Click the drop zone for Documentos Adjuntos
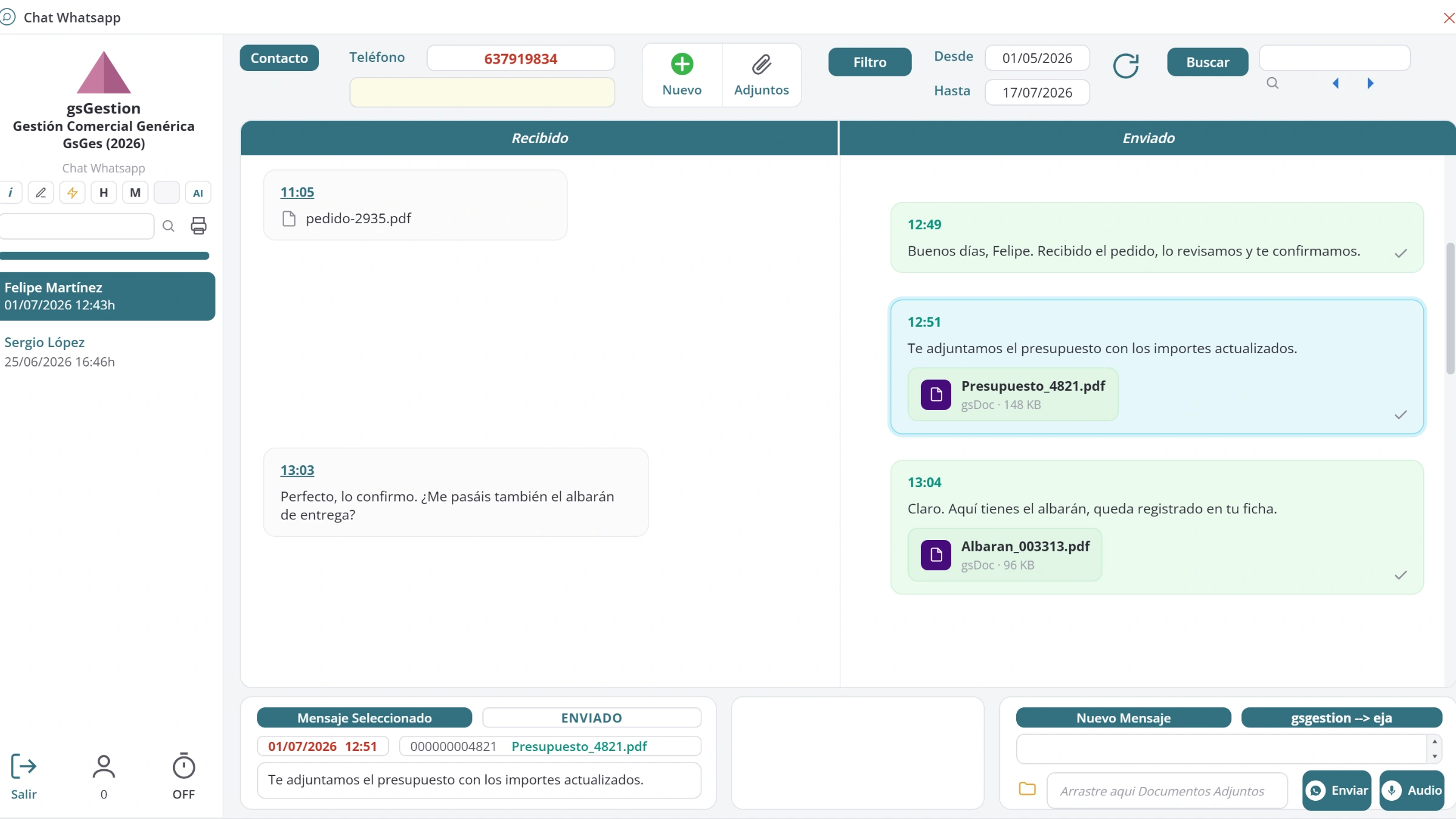The width and height of the screenshot is (1456, 819). click(x=1167, y=791)
